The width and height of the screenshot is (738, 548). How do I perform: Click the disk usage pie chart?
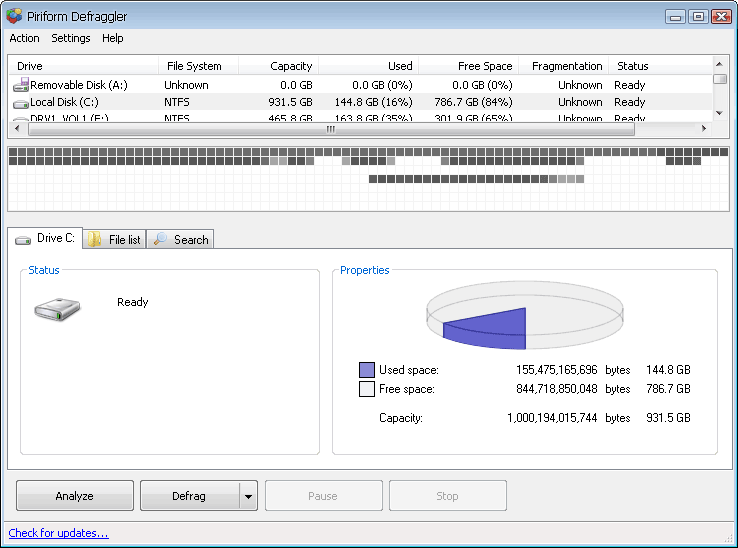coord(525,315)
